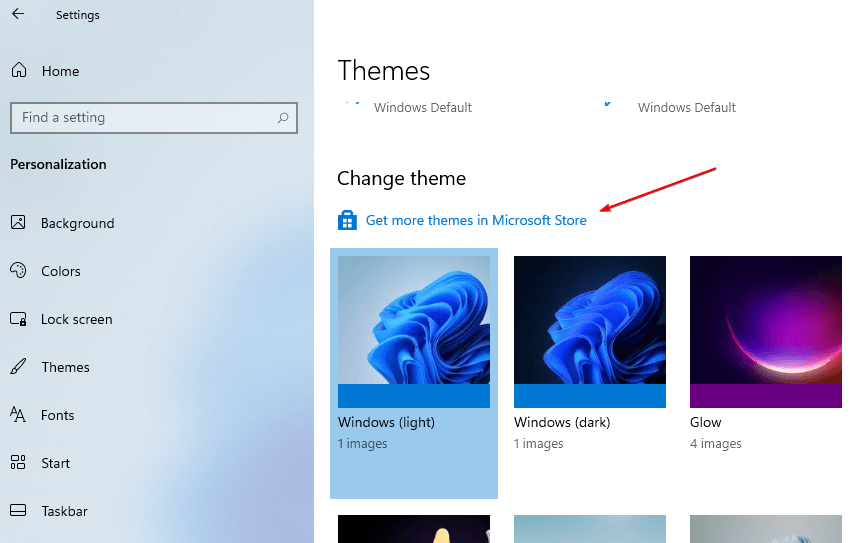The width and height of the screenshot is (862, 543).
Task: Click the Microsoft Store bag icon
Action: pyautogui.click(x=347, y=220)
